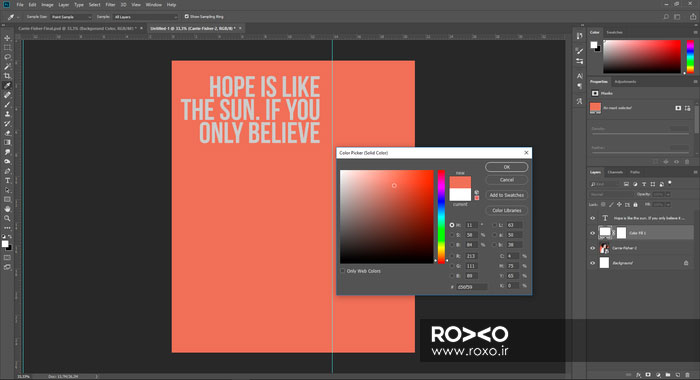Select the Lasso tool

7,57
